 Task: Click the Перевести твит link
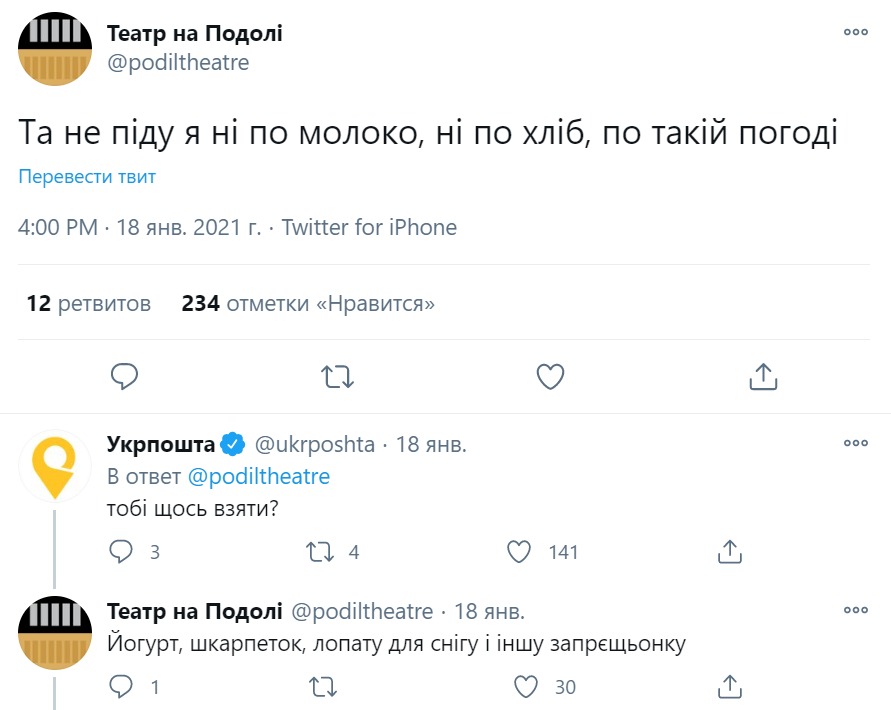87,177
